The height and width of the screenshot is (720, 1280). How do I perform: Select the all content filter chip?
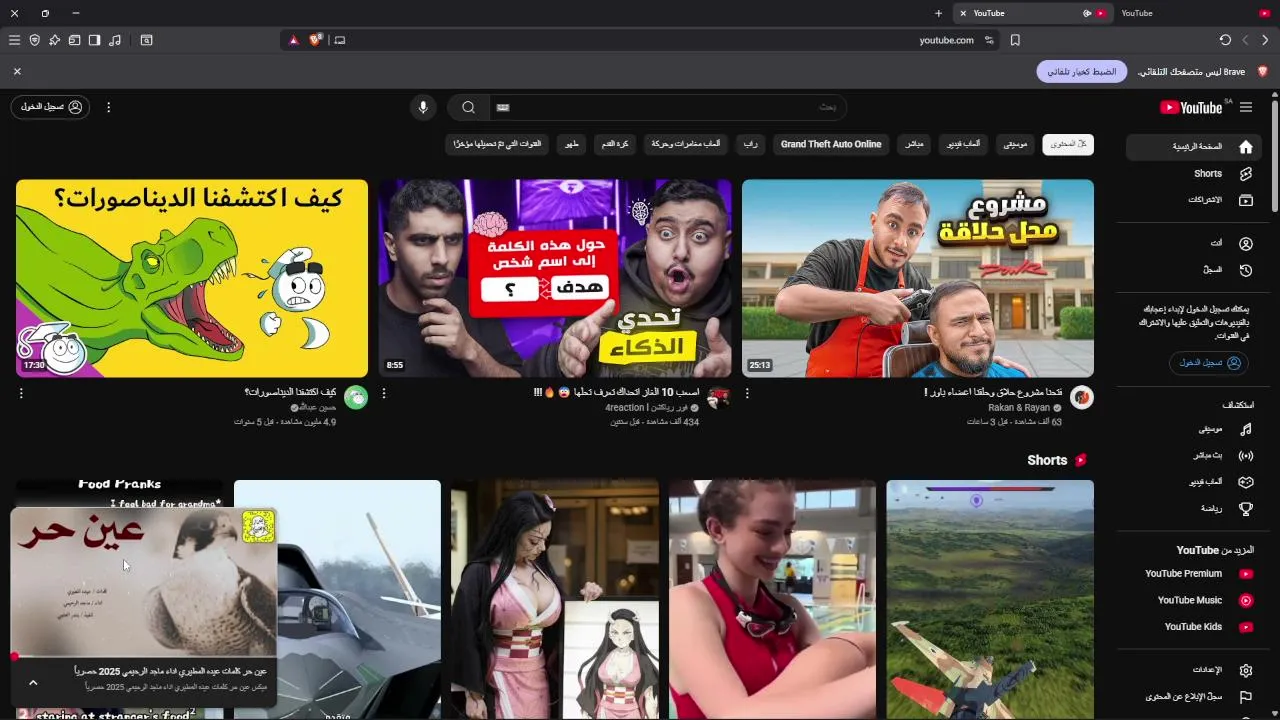pos(1068,144)
